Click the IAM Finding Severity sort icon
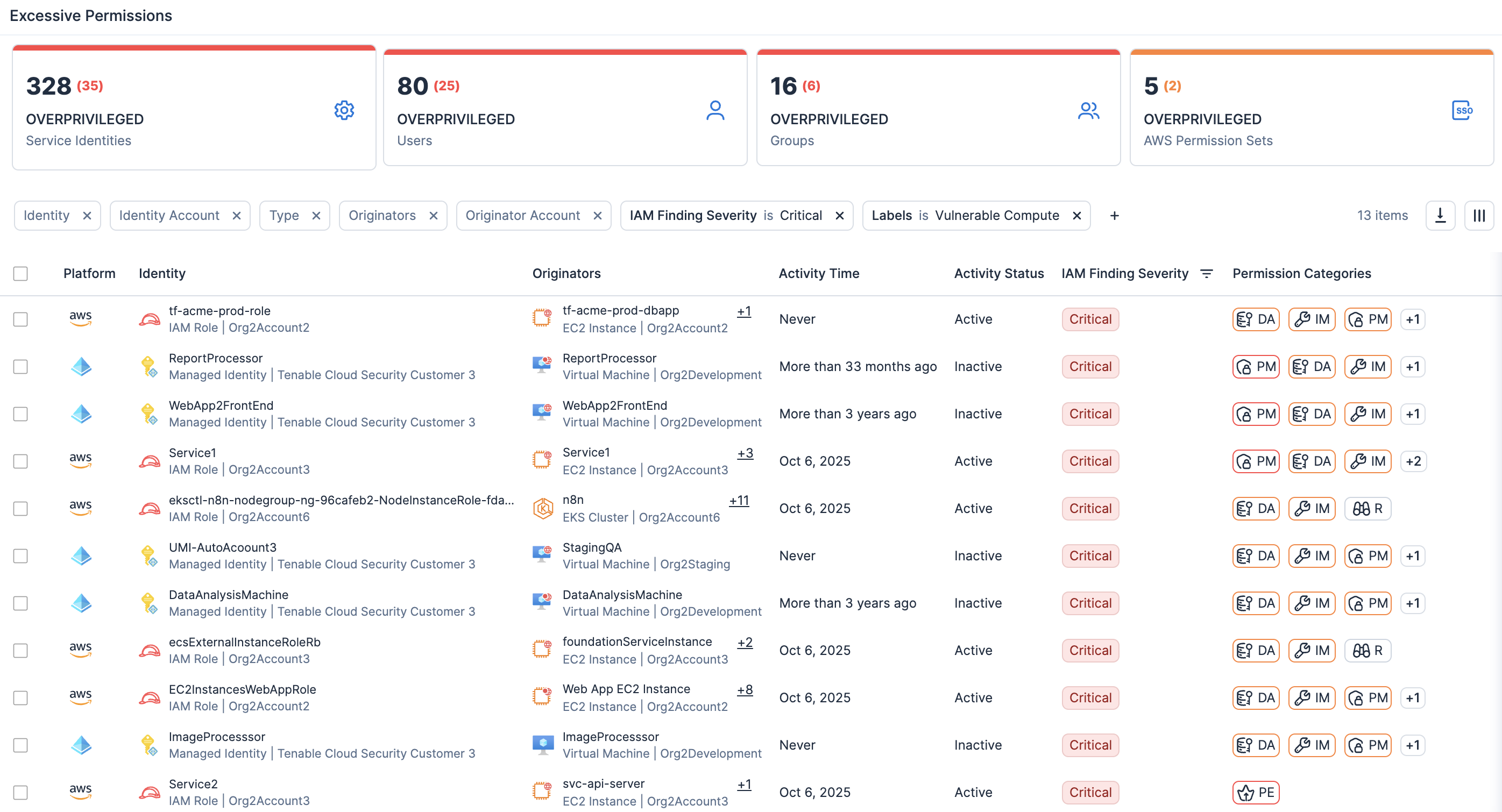Image resolution: width=1502 pixels, height=812 pixels. [x=1206, y=273]
